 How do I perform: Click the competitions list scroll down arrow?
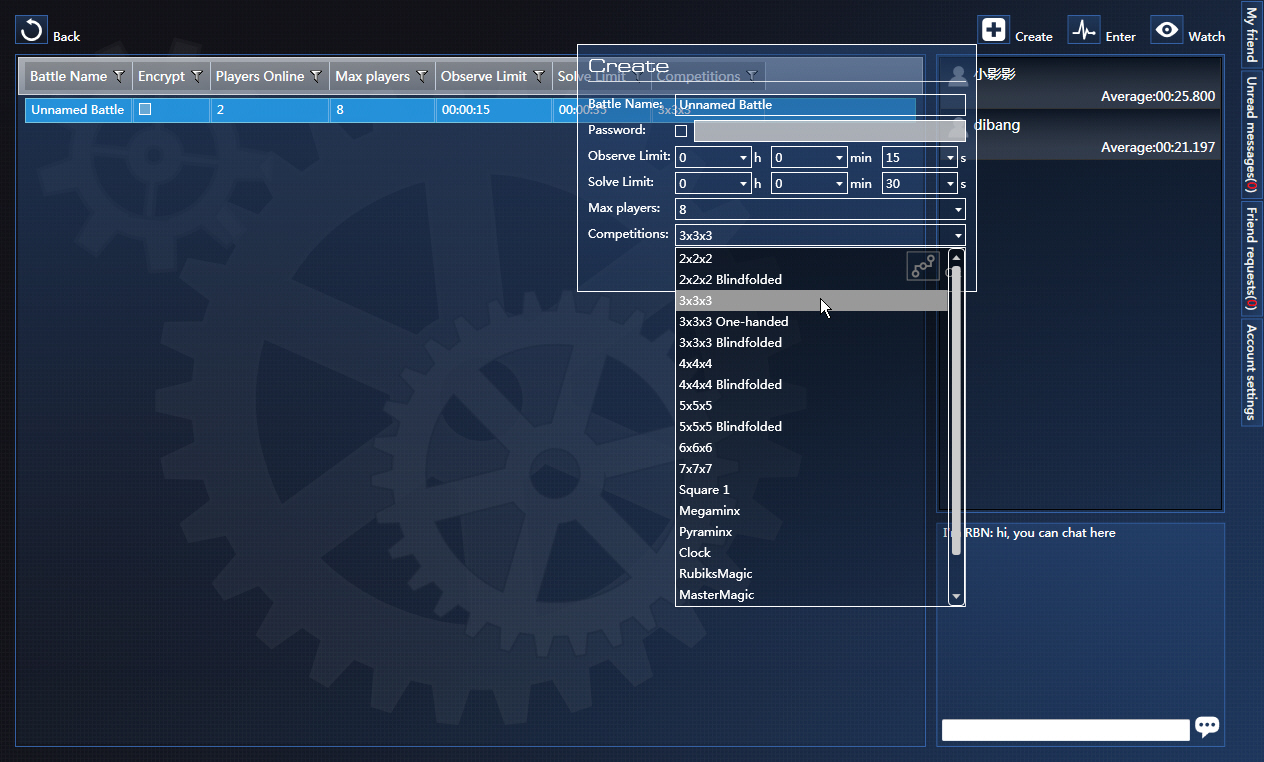point(956,597)
